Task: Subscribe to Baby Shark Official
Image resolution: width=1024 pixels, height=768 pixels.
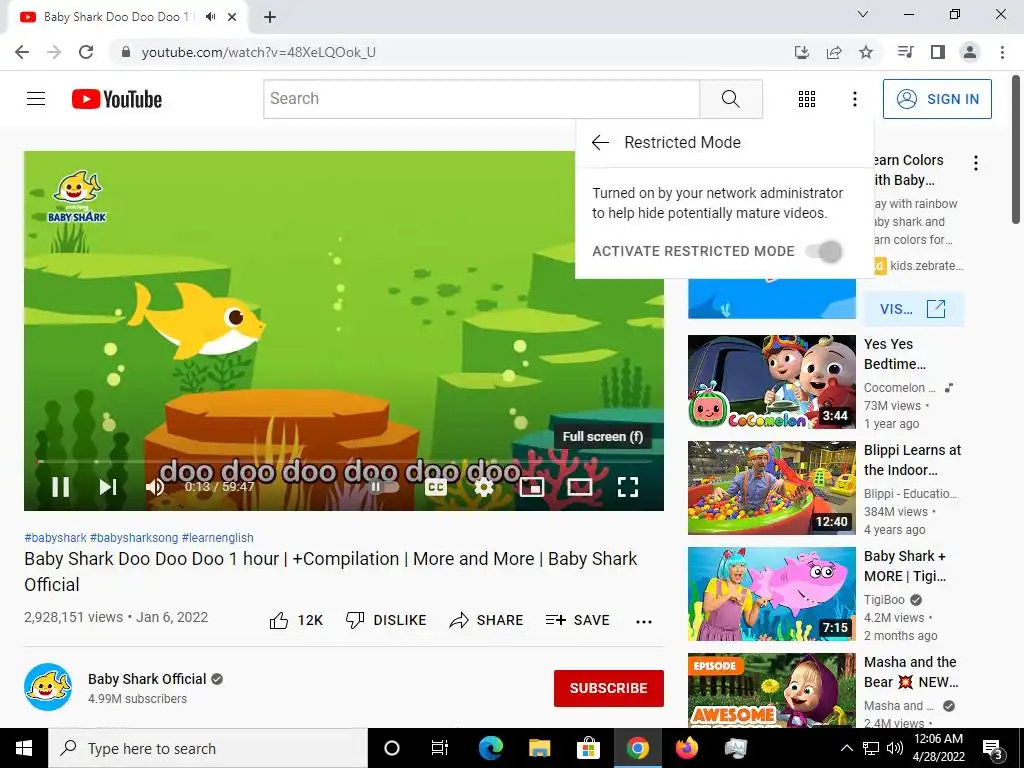Action: click(609, 688)
